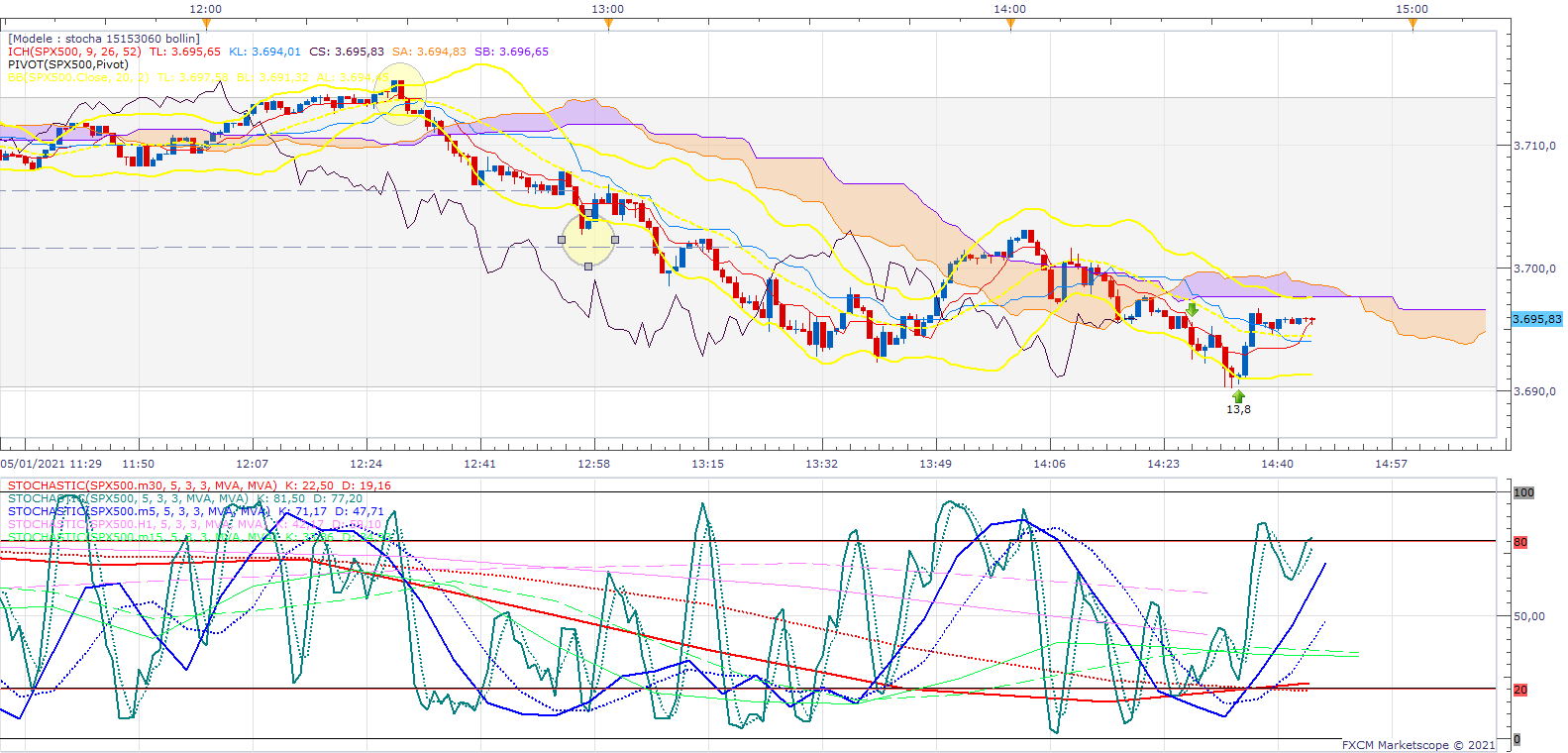
Task: Click the 12:58 time axis label
Action: [x=594, y=464]
